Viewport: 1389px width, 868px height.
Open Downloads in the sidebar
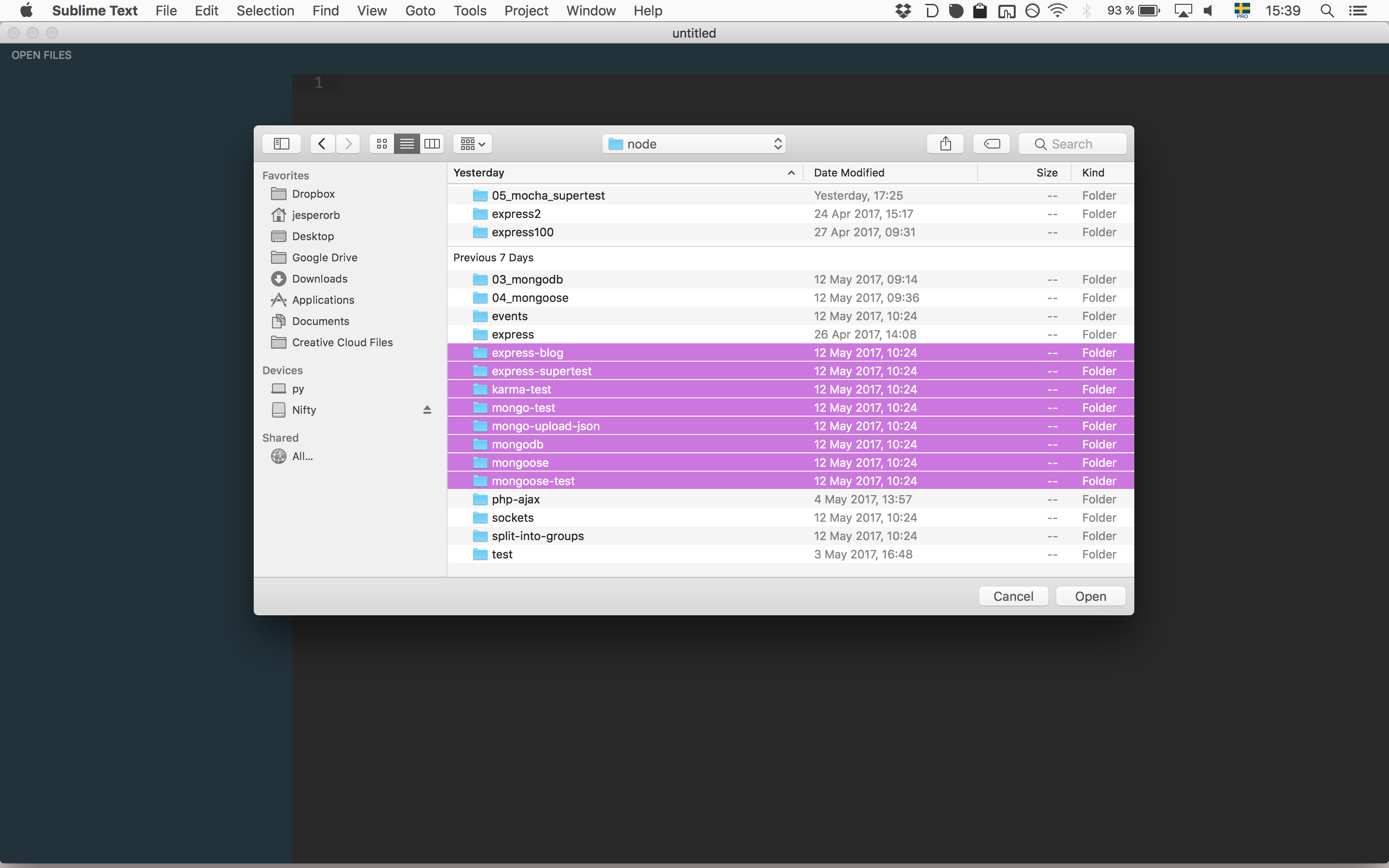click(x=319, y=279)
